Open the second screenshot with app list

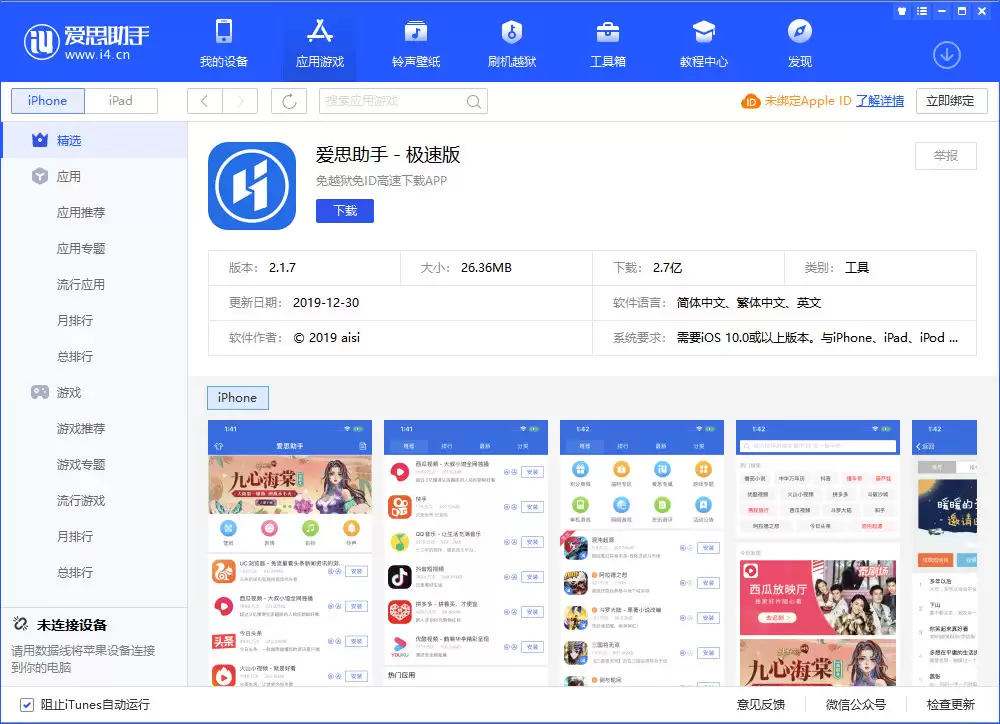[466, 552]
